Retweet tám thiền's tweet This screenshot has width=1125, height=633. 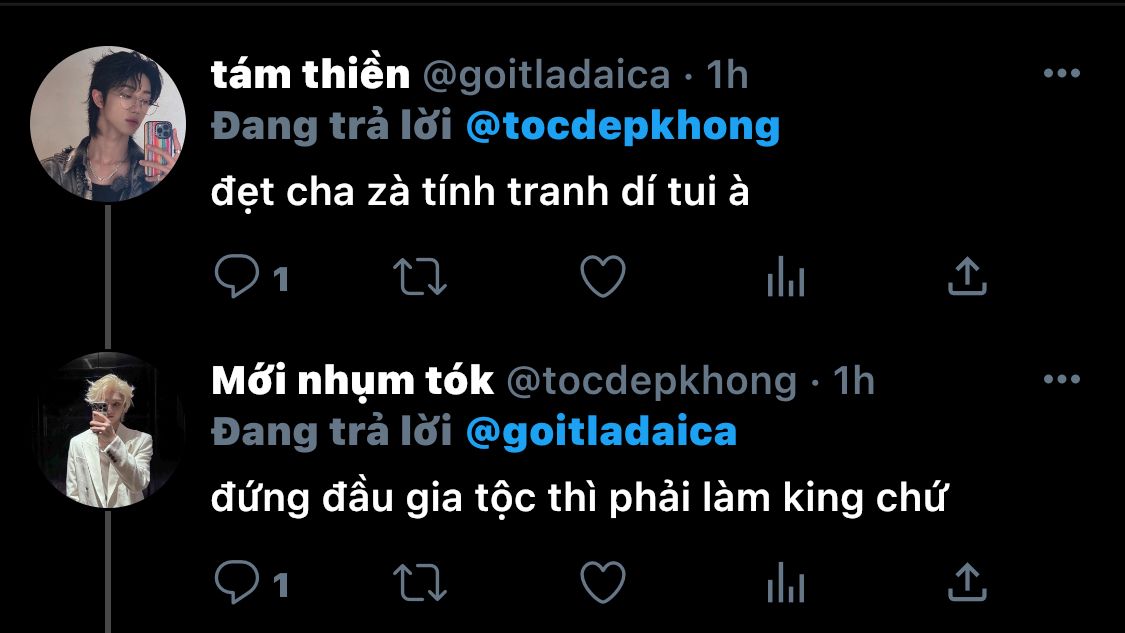(420, 278)
